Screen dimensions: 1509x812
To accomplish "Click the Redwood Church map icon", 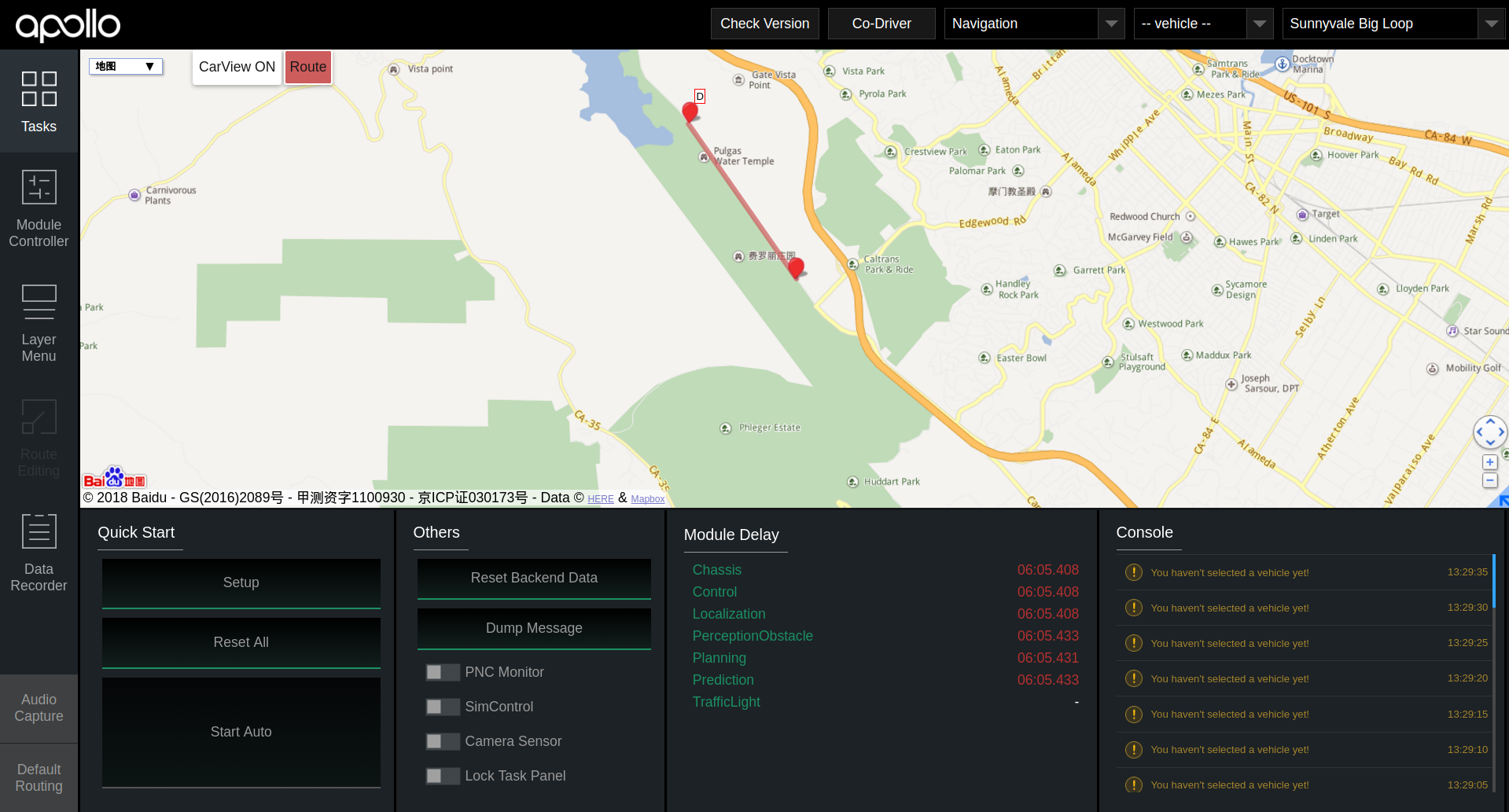I will pyautogui.click(x=1191, y=216).
